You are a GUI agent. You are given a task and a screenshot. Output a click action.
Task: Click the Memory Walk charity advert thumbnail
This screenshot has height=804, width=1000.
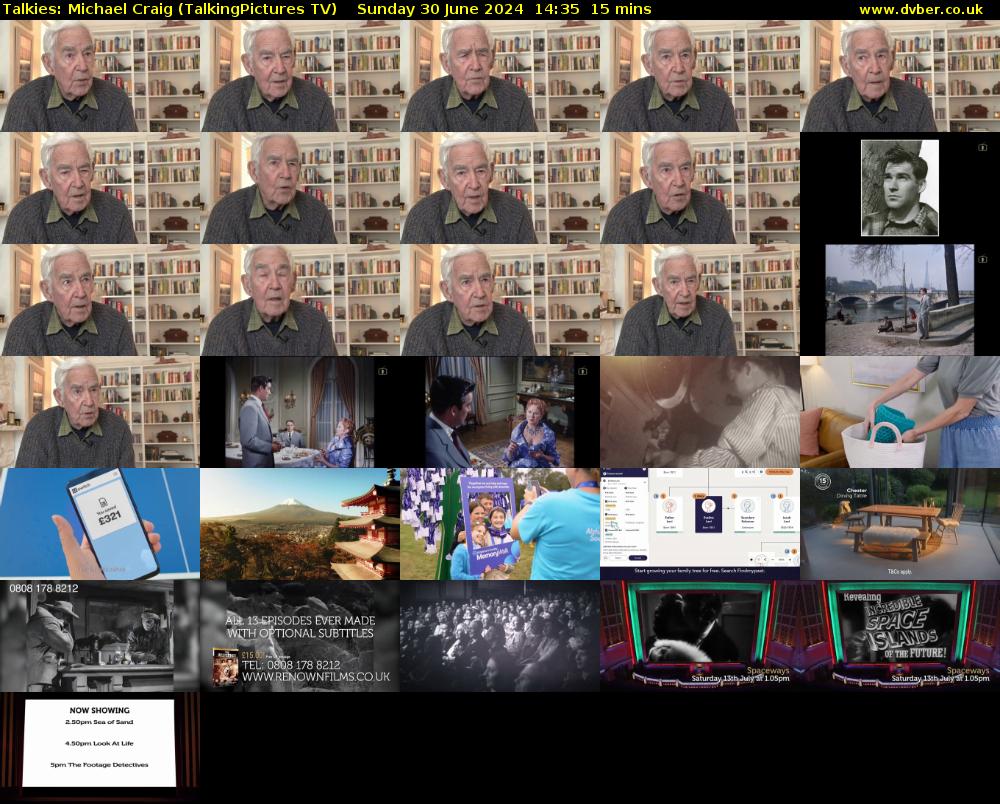[500, 524]
